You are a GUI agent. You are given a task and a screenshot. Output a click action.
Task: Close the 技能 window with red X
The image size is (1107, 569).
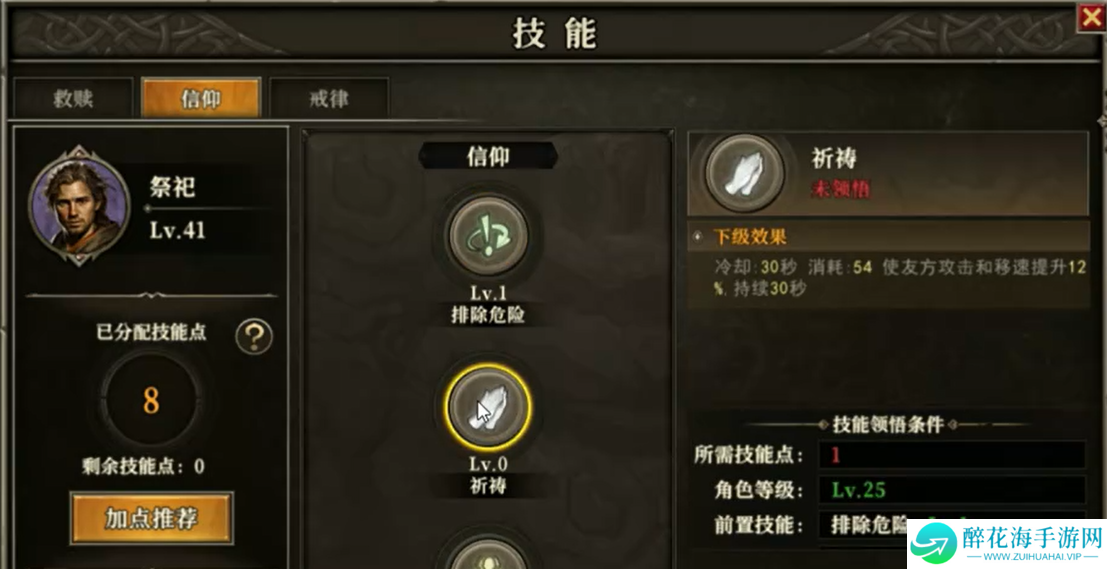point(1091,17)
